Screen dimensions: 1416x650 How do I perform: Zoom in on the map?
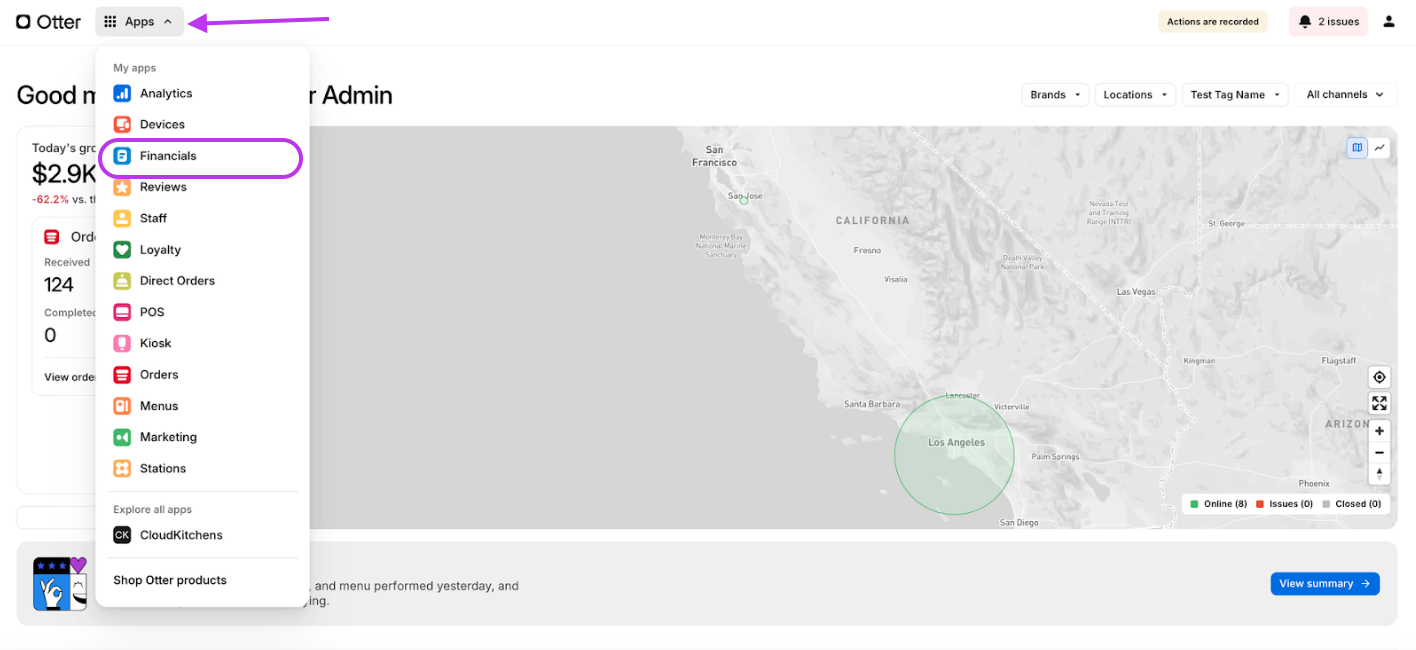click(x=1379, y=431)
